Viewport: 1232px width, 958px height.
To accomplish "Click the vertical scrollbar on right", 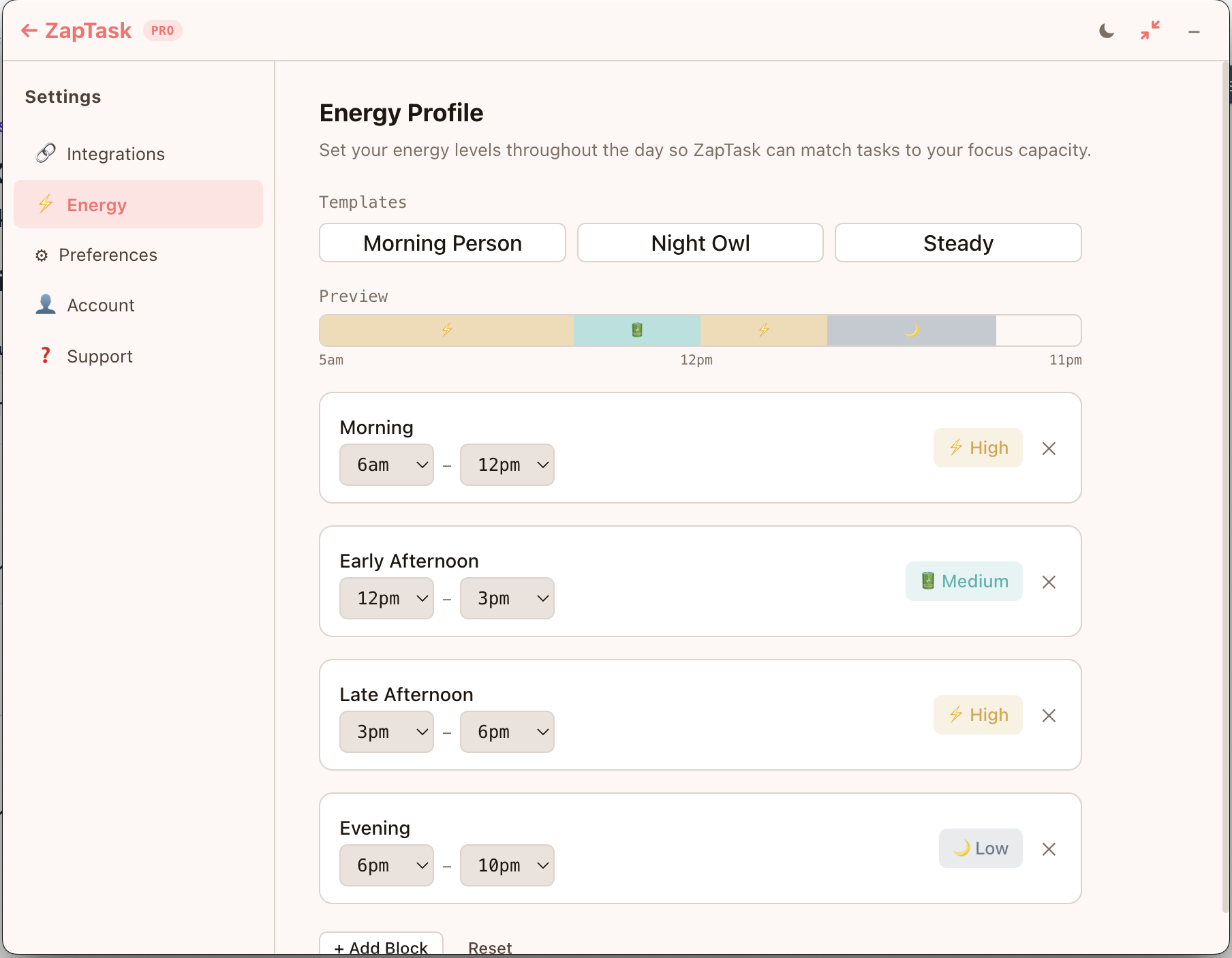I will (x=1225, y=487).
